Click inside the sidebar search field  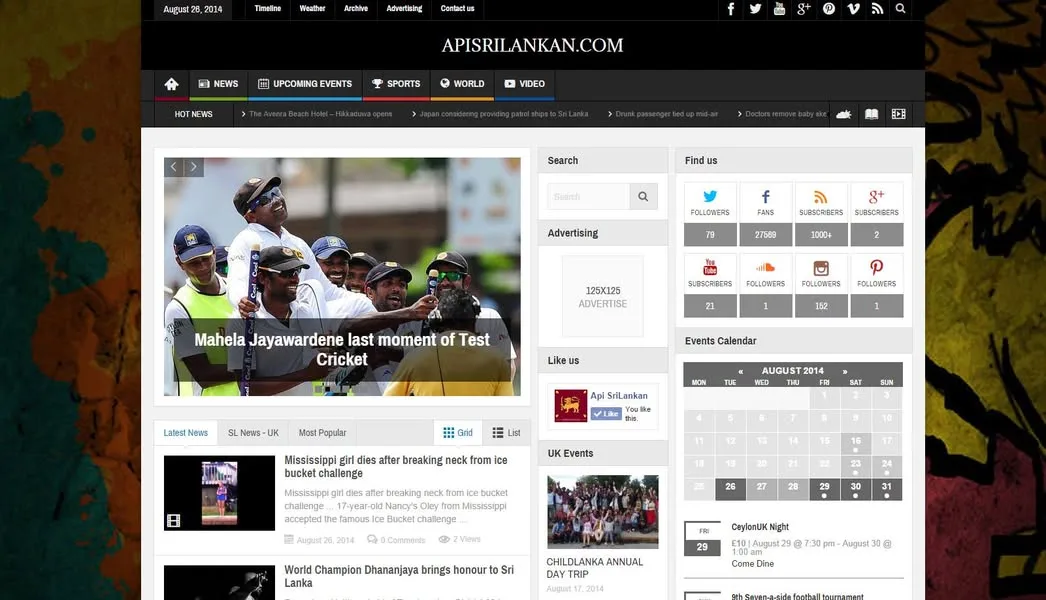tap(588, 196)
